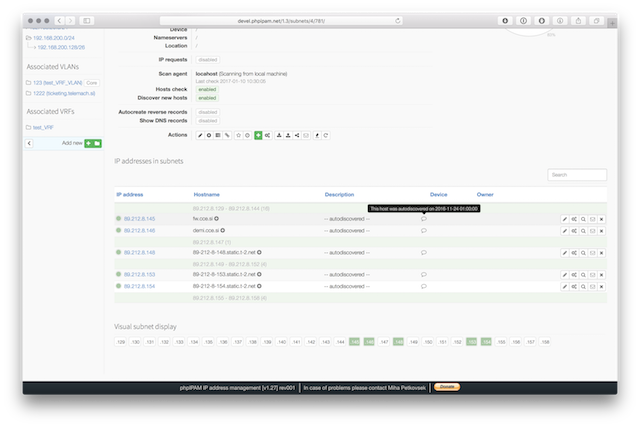Image resolution: width=640 pixels, height=427 pixels.
Task: Click the green plus icon beside Add new
Action: click(x=88, y=143)
